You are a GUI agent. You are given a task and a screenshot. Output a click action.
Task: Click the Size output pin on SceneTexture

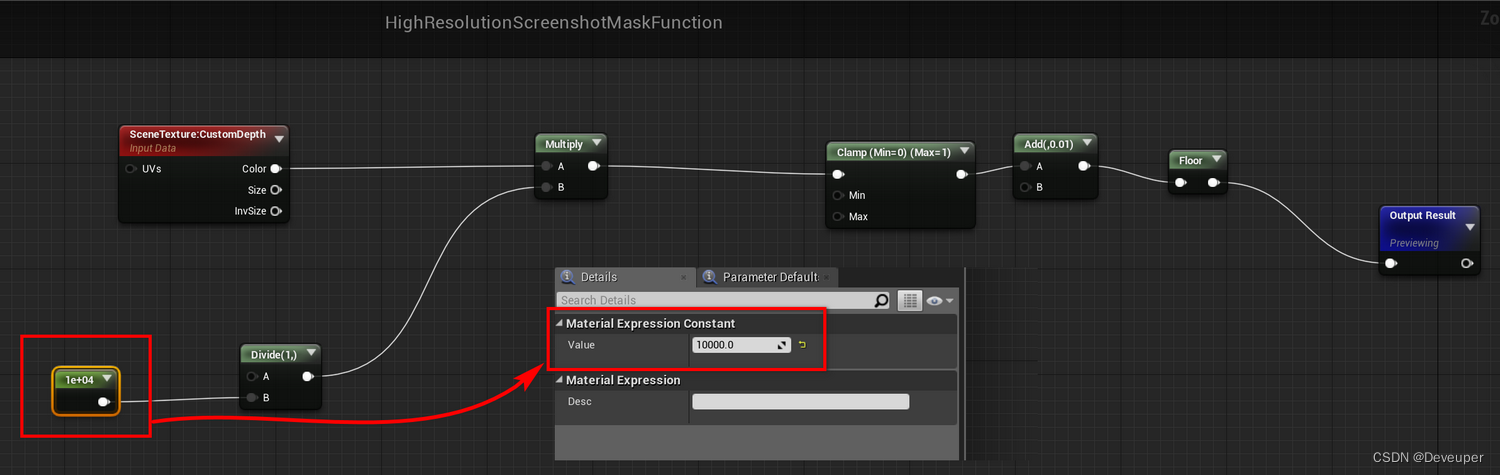pos(276,190)
